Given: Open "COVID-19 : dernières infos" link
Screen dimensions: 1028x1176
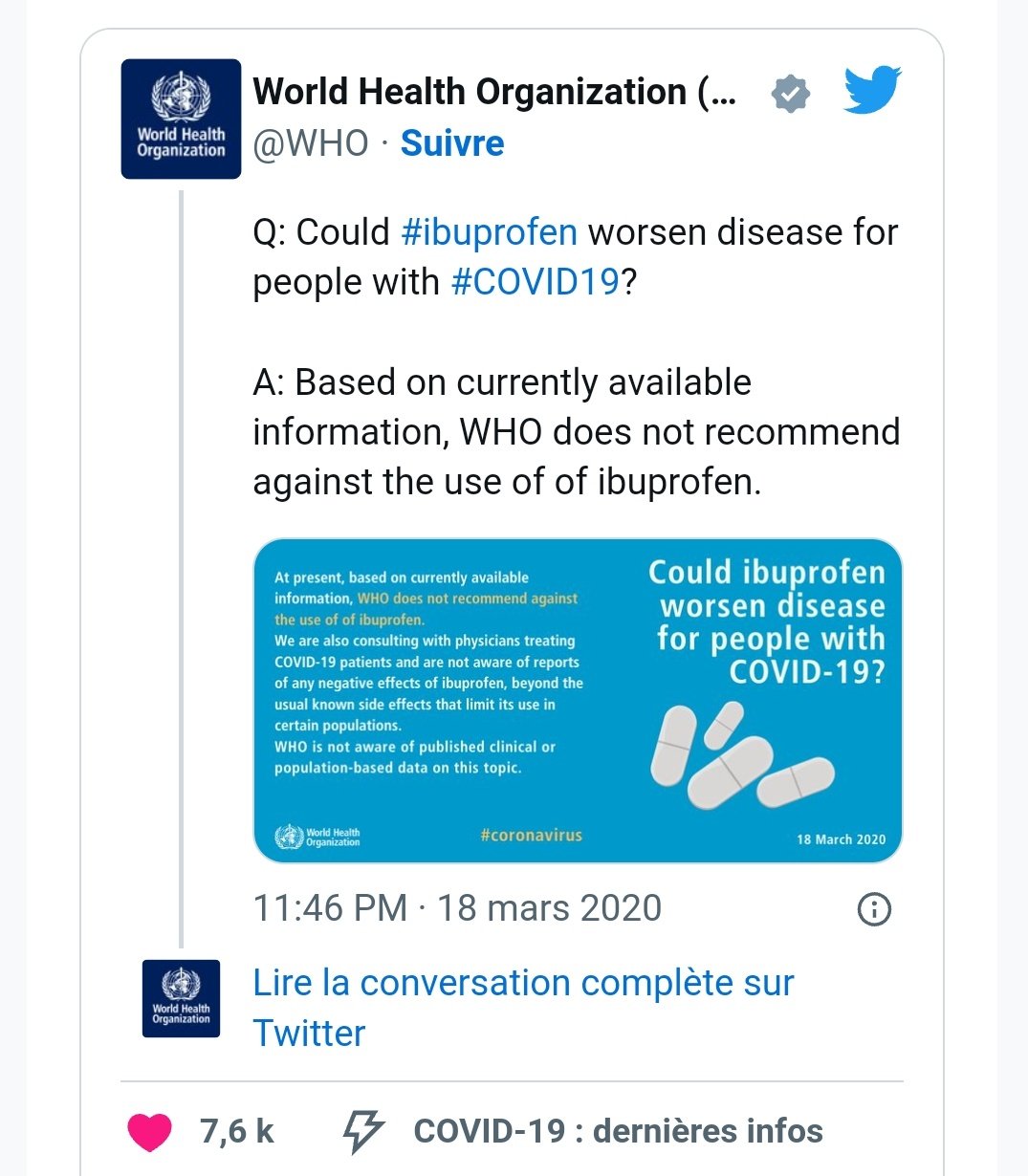Looking at the screenshot, I should tap(618, 1132).
